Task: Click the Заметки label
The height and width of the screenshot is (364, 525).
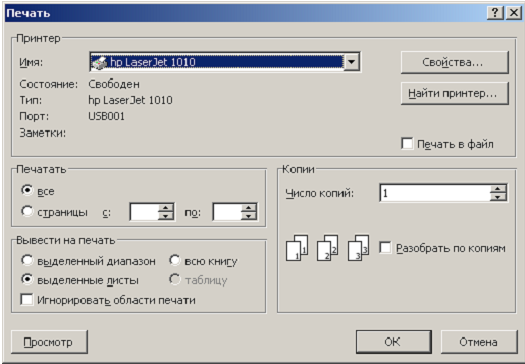Action: click(x=43, y=133)
